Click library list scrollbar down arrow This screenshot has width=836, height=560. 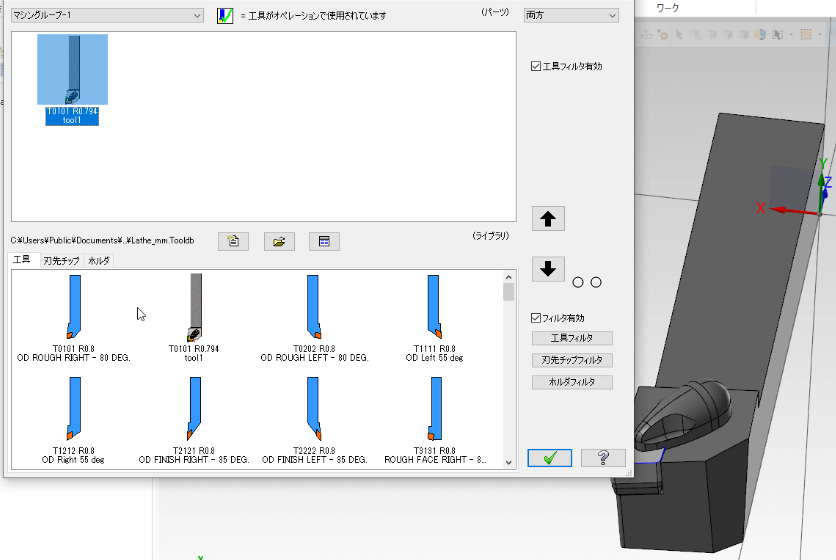pos(509,463)
